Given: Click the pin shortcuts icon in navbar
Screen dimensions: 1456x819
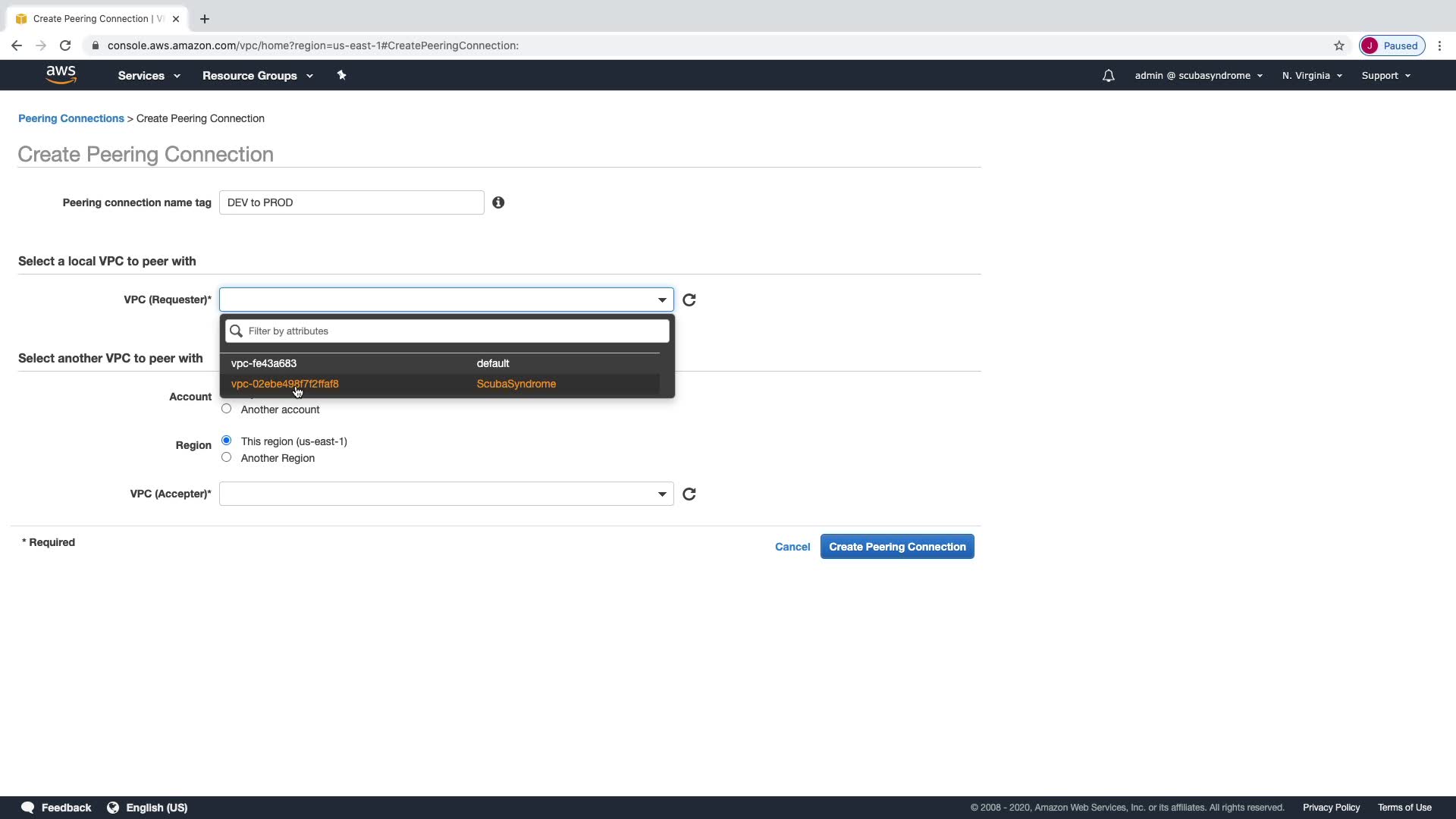Looking at the screenshot, I should tap(341, 75).
